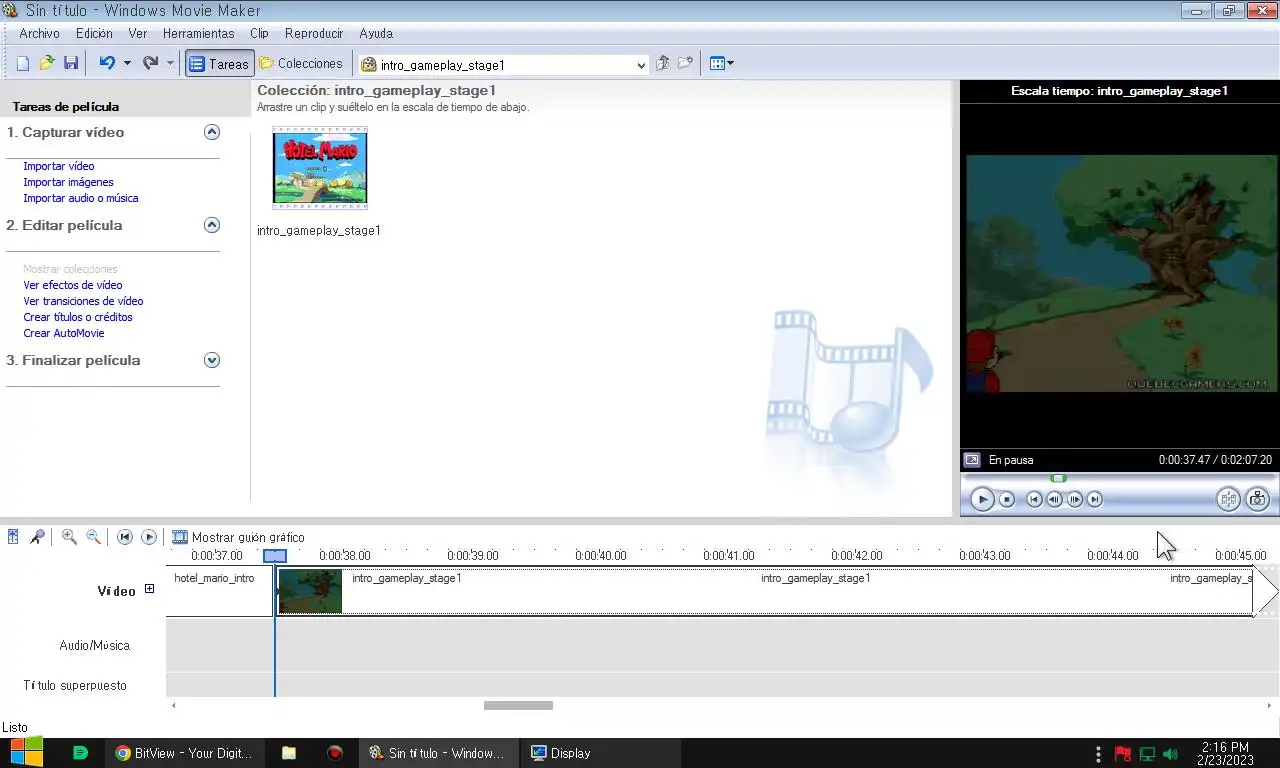Screen dimensions: 1280x768
Task: Open the Clip menu
Action: [259, 33]
